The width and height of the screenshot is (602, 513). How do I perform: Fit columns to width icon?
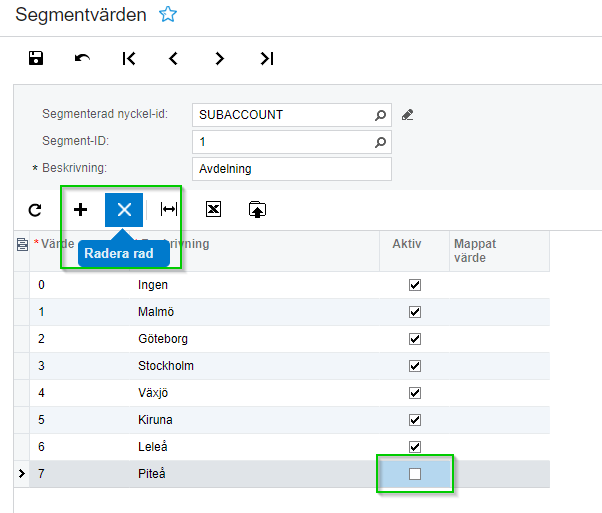point(169,210)
